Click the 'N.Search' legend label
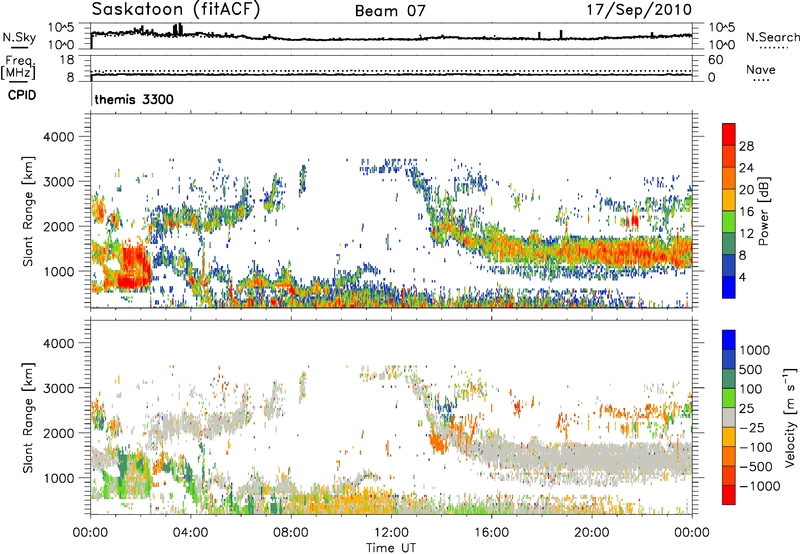800x554 pixels. tap(772, 37)
